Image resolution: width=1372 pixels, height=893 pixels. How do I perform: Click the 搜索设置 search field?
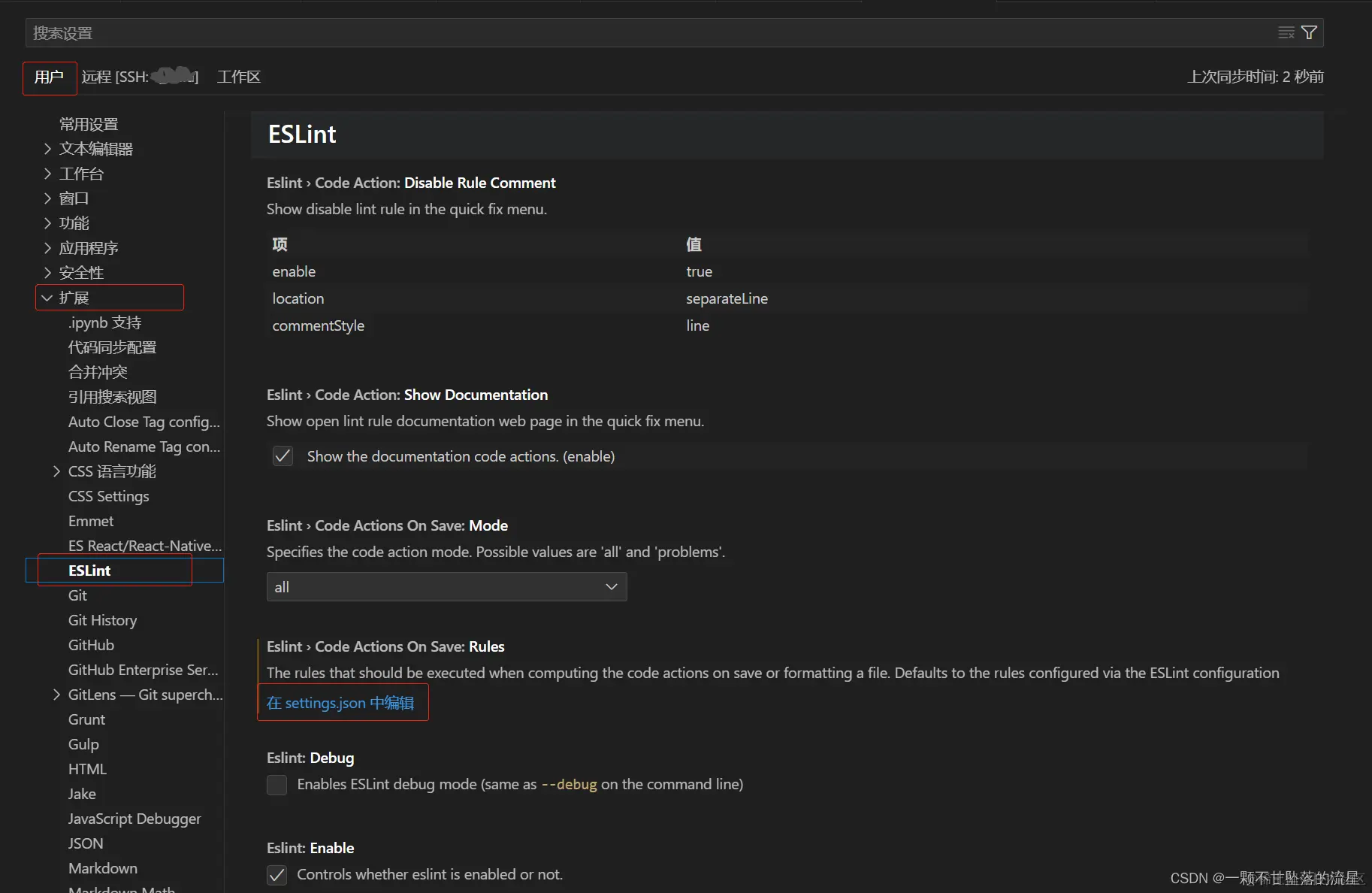pyautogui.click(x=646, y=33)
